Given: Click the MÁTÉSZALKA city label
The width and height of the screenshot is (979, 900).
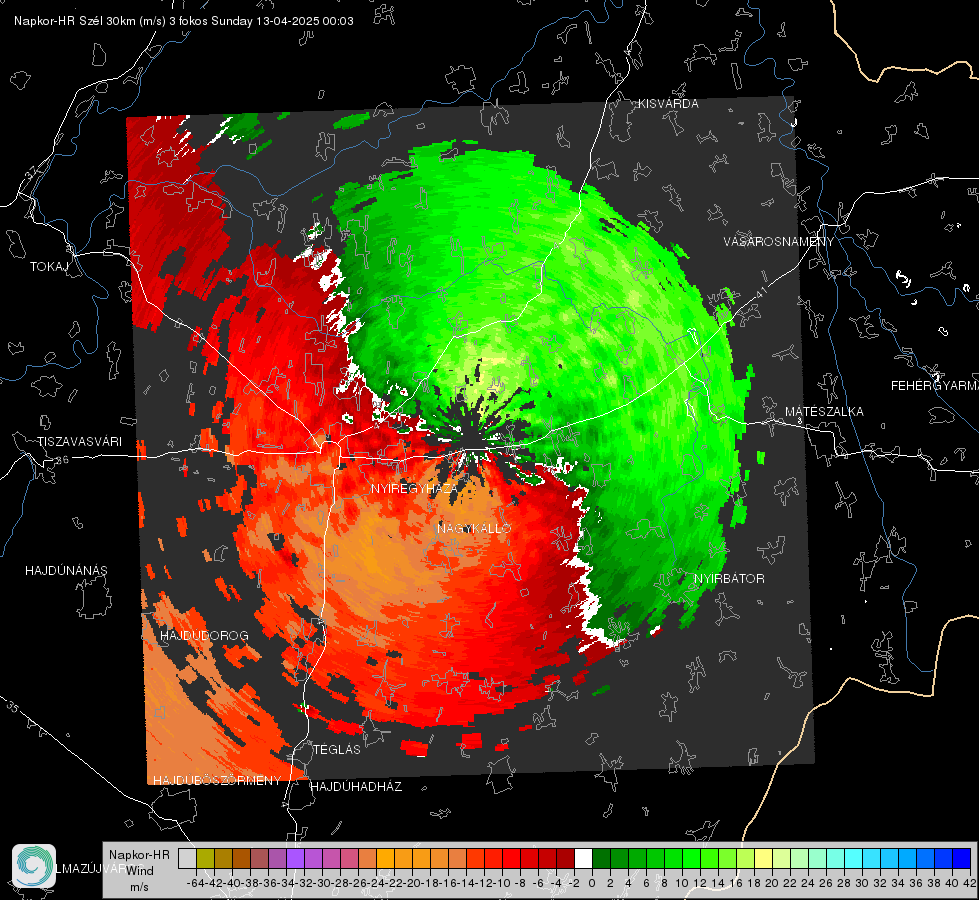Looking at the screenshot, I should (824, 412).
